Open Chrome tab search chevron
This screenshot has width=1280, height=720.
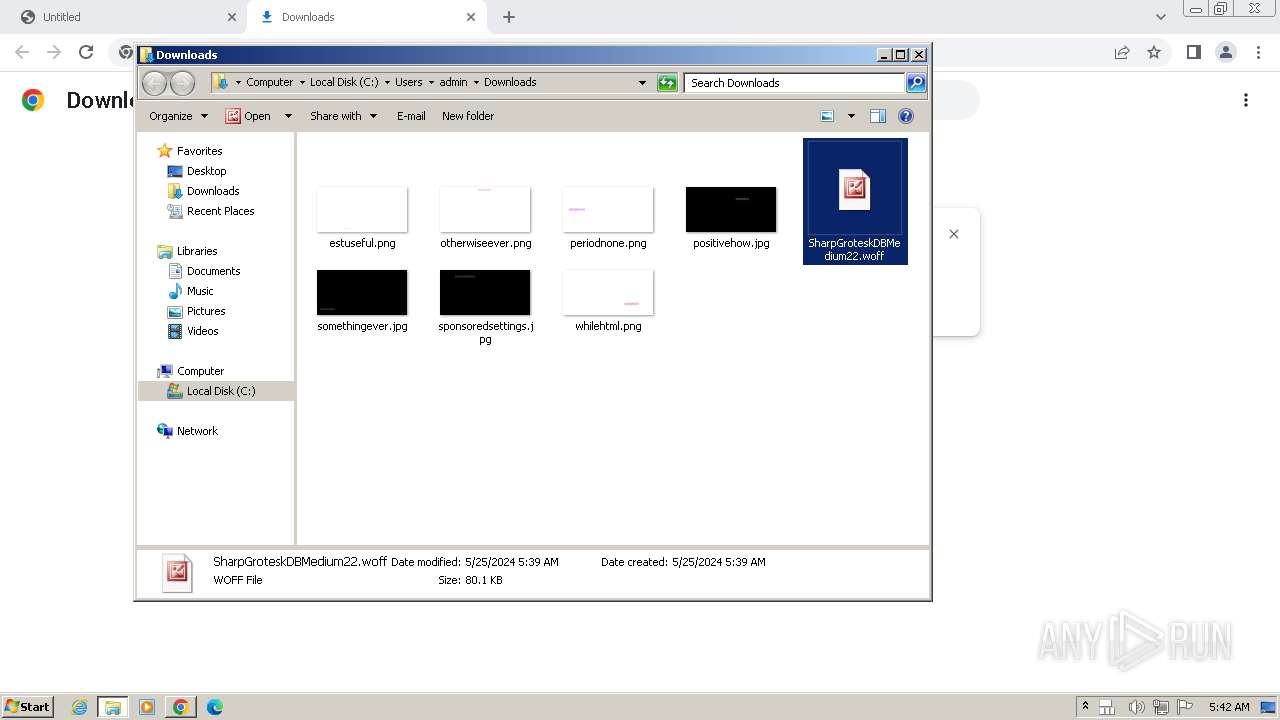[x=1160, y=17]
